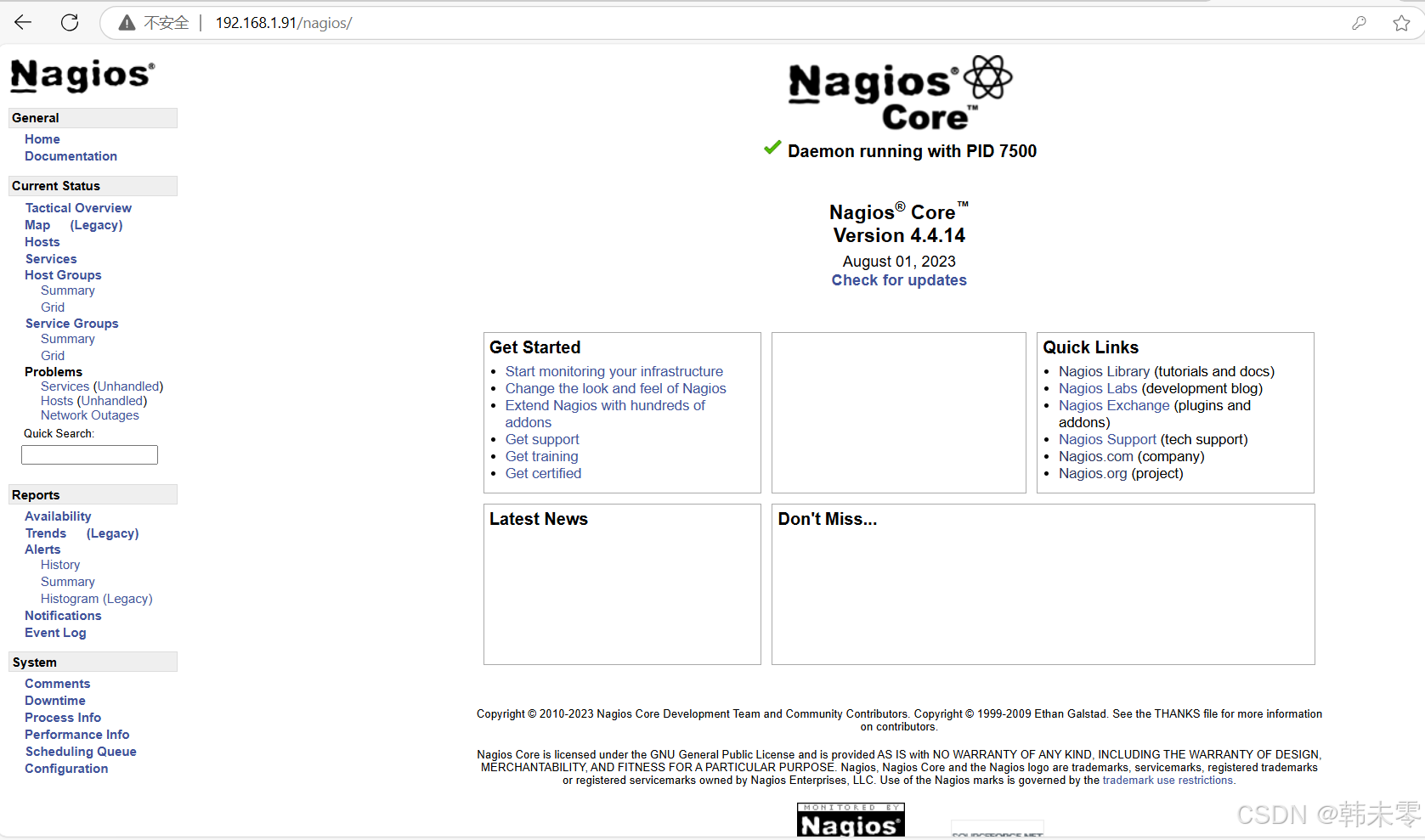Open Network Outages
This screenshot has height=840, width=1425.
coord(90,415)
